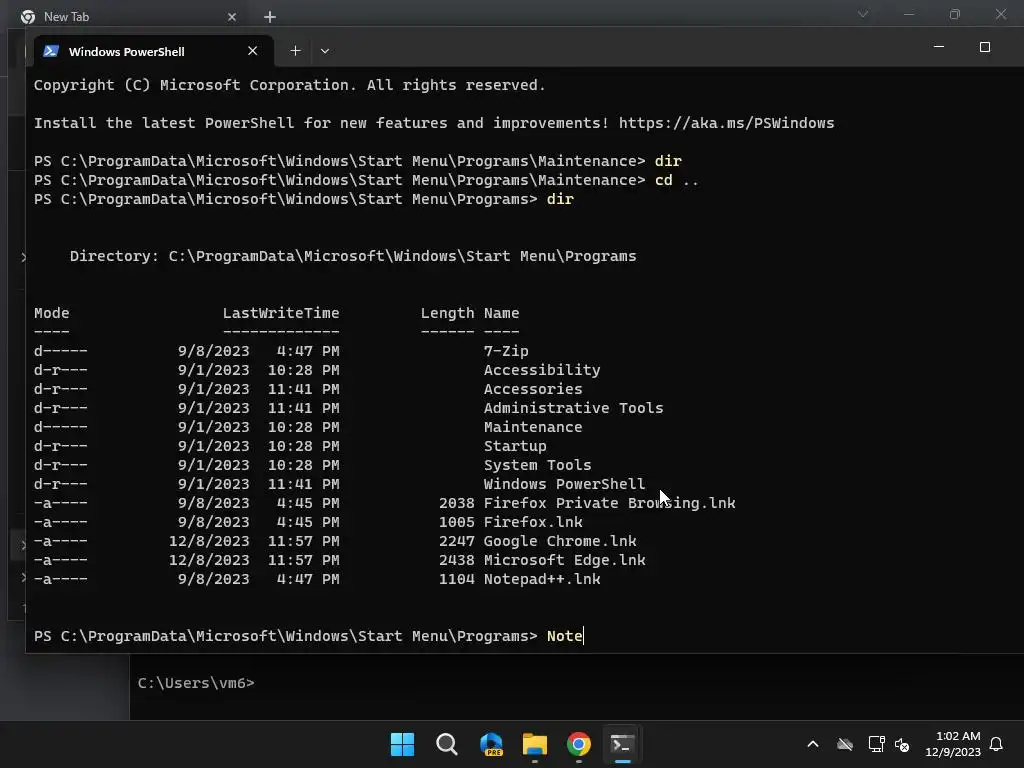
Task: Open terminal profile dropdown menu
Action: (325, 51)
